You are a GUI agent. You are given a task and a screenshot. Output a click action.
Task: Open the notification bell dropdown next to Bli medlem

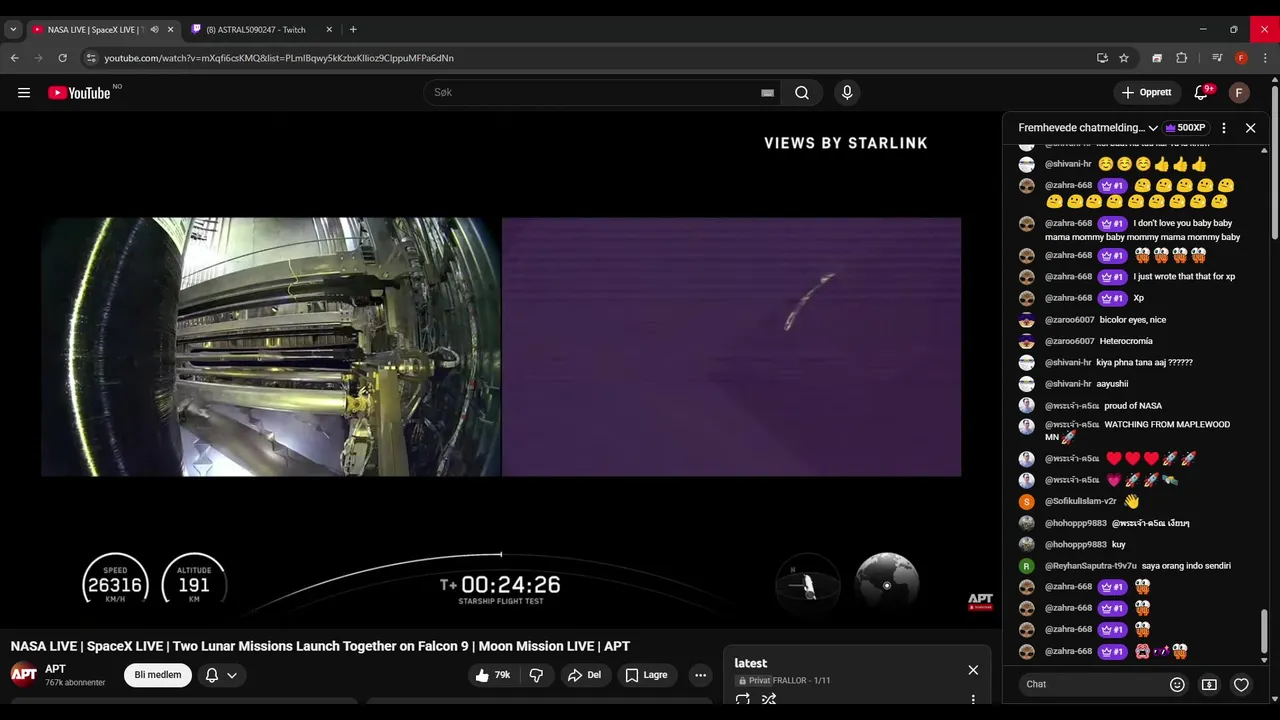coord(221,675)
